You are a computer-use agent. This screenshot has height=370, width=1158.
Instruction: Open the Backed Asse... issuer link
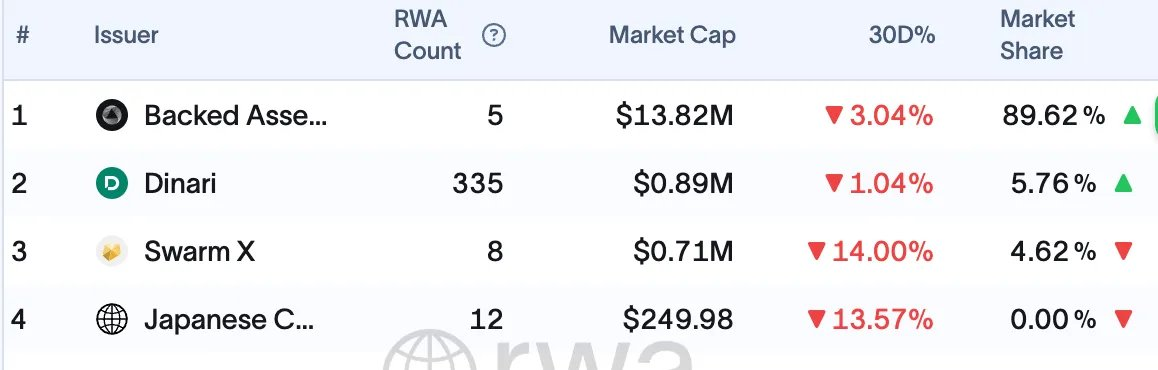point(236,115)
